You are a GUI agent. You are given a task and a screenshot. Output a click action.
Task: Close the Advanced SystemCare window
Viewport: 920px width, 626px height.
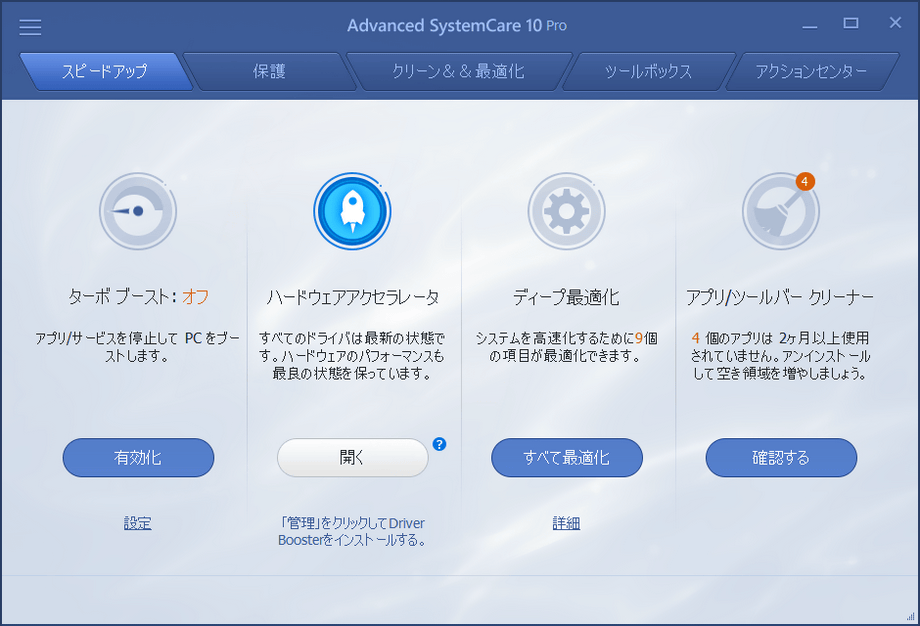coord(895,23)
